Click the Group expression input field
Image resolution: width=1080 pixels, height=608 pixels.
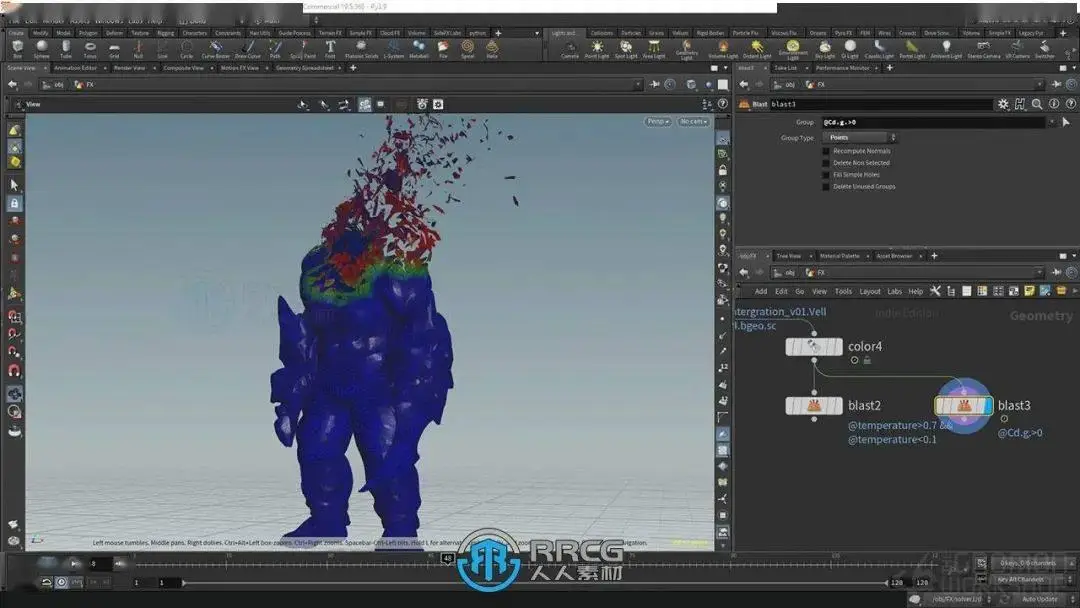[x=933, y=122]
